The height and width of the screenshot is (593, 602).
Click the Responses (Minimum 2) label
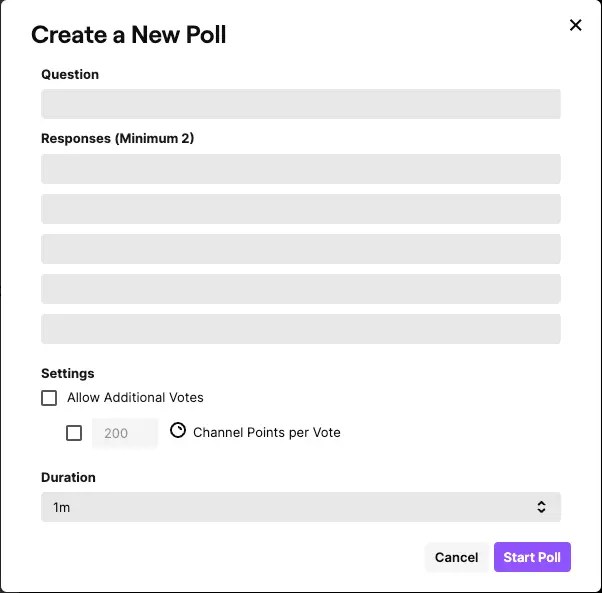(117, 138)
